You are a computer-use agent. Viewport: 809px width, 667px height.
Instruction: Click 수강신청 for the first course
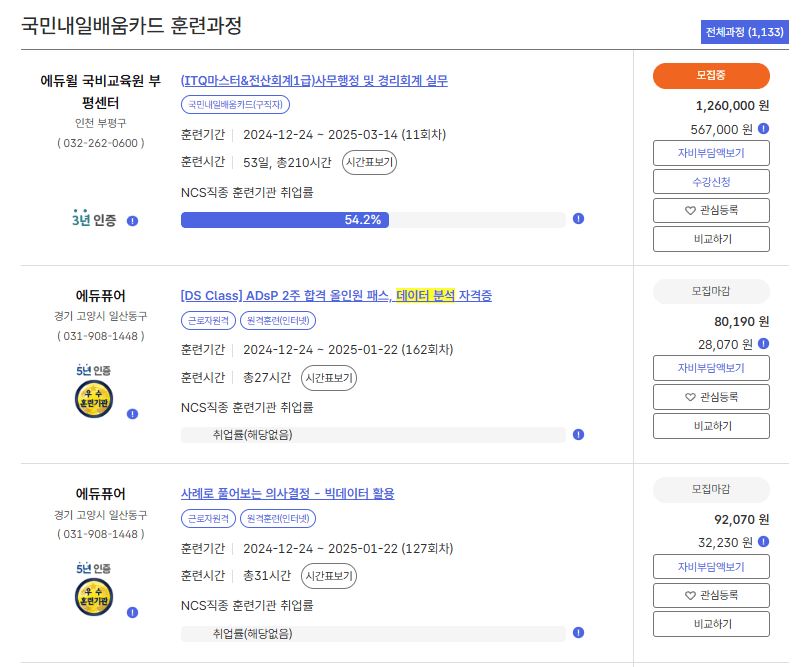pyautogui.click(x=709, y=182)
